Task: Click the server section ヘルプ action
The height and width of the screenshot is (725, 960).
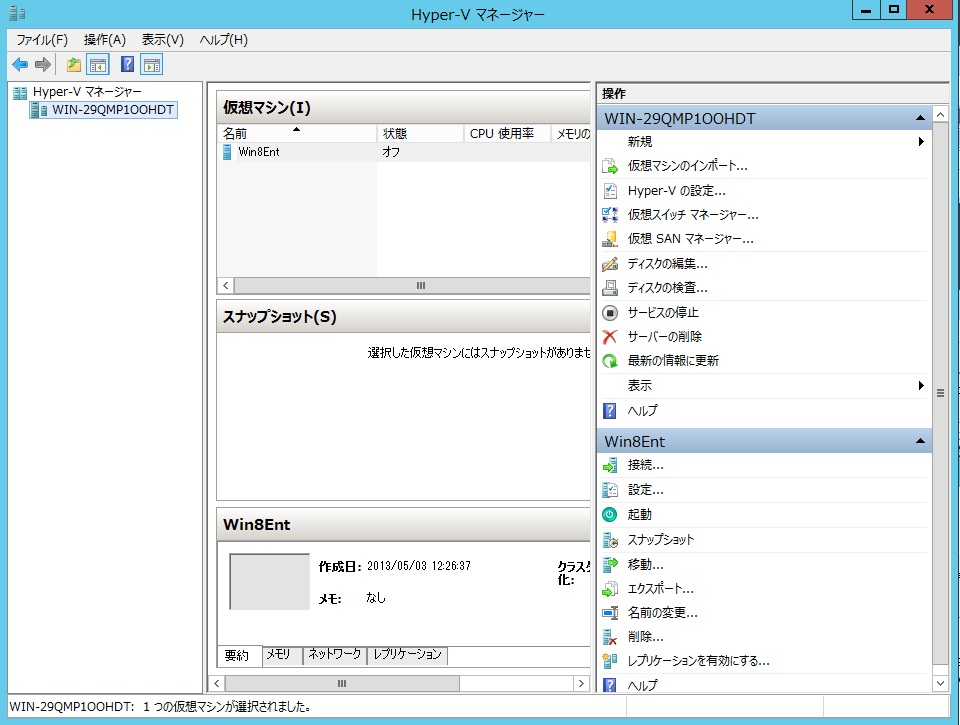Action: click(642, 411)
